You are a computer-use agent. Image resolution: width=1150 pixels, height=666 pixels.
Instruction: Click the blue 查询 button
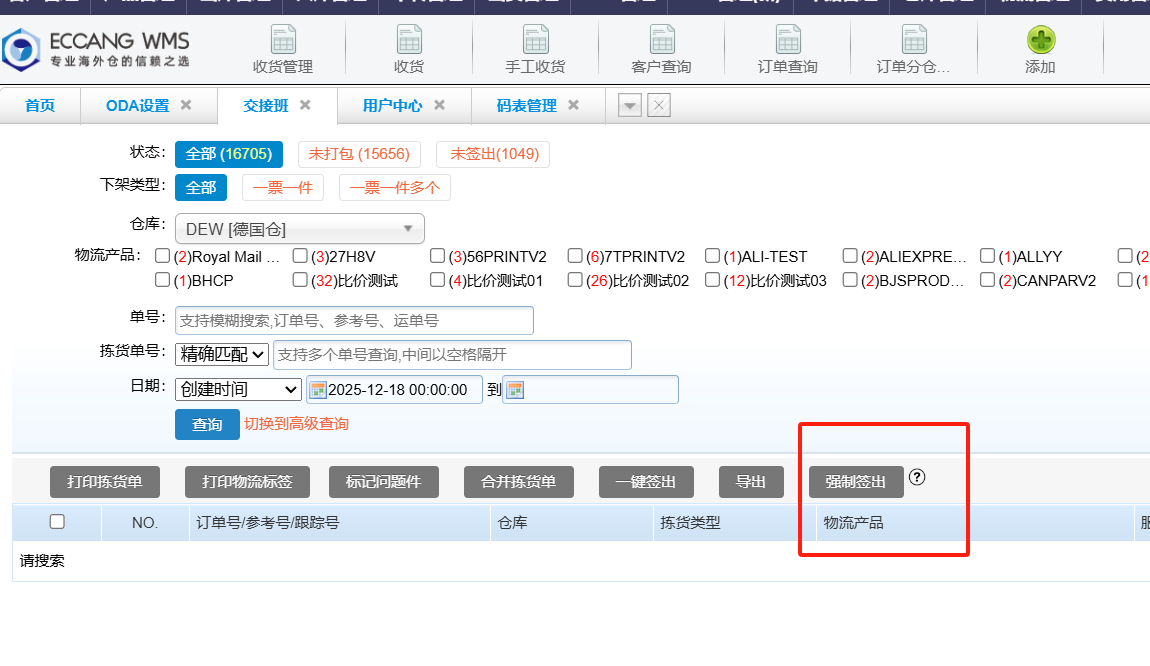pos(208,425)
